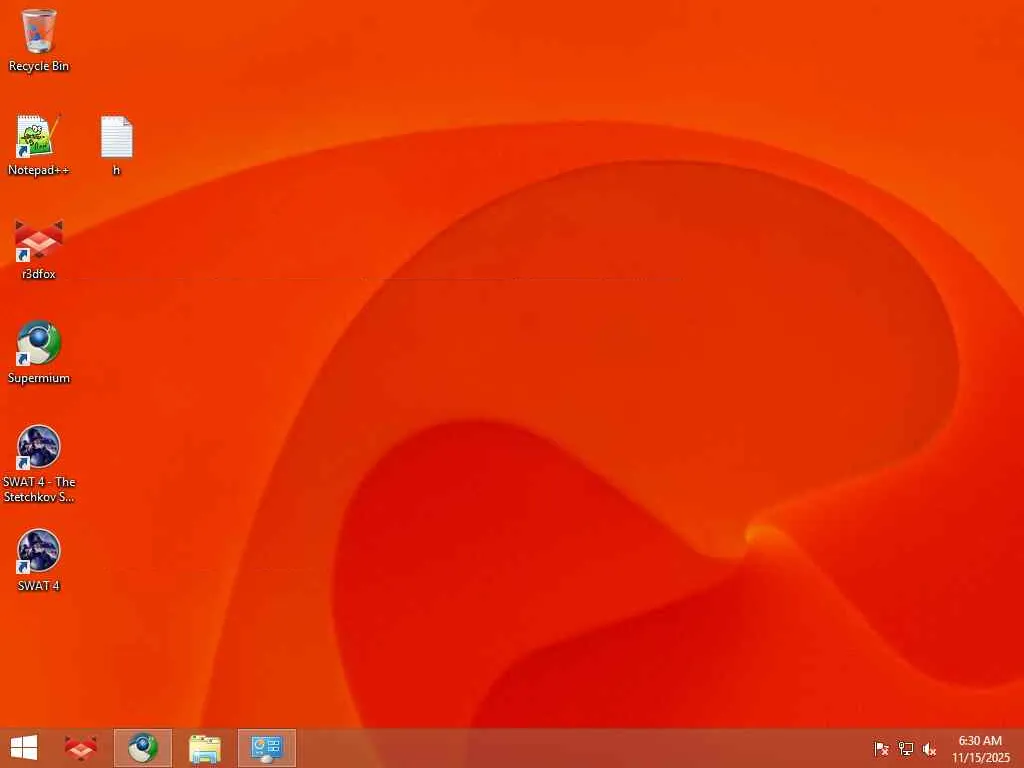Screen dimensions: 1024x768
Task: Click the "r3dfox" label under icon
Action: coord(39,274)
